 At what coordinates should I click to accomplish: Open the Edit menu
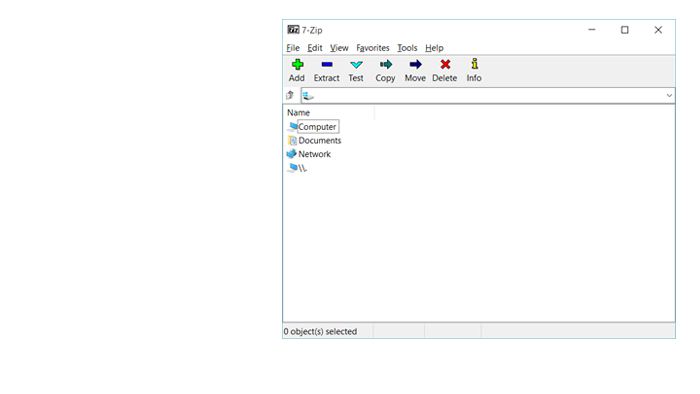click(x=315, y=48)
